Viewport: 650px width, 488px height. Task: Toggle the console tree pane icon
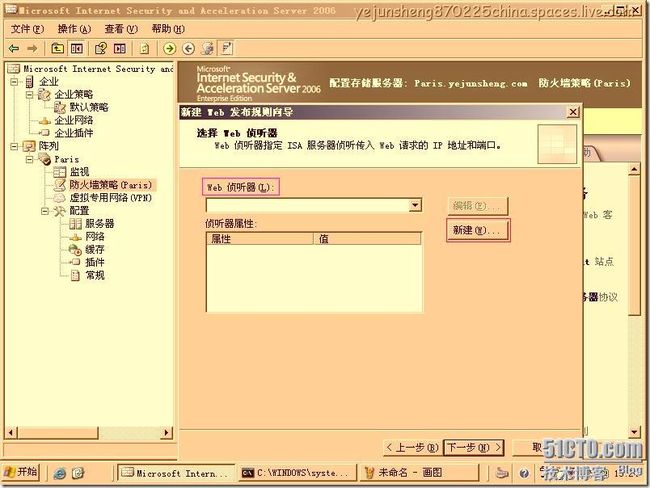click(x=77, y=49)
